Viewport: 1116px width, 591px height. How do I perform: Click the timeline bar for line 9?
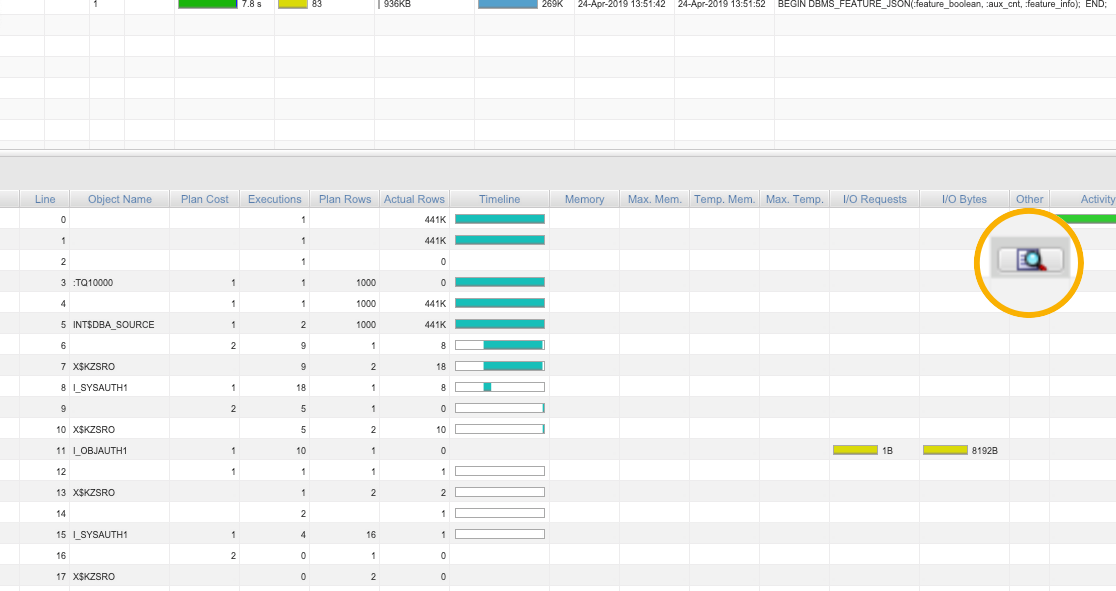coord(500,409)
